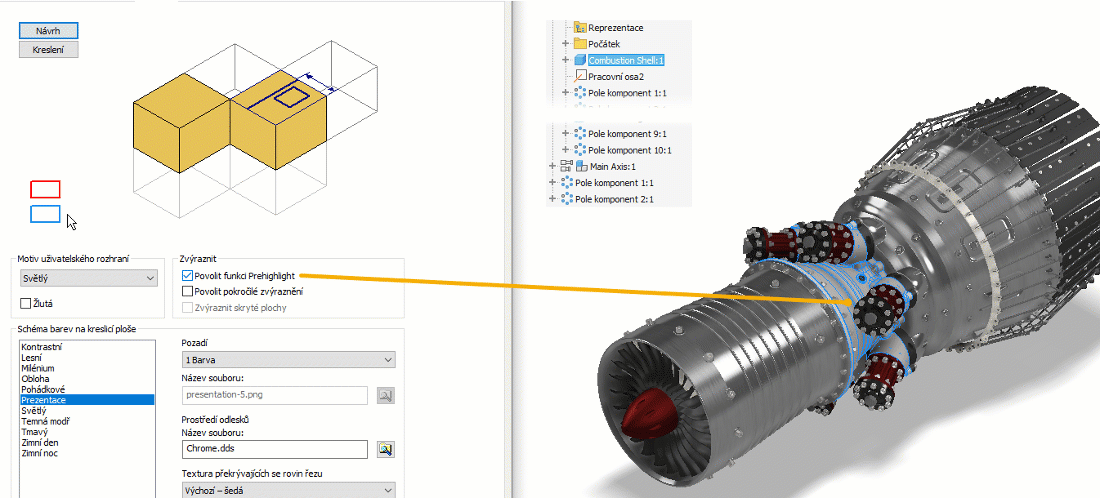Click the Reprezentace tree icon
This screenshot has height=498, width=1100.
pyautogui.click(x=579, y=28)
